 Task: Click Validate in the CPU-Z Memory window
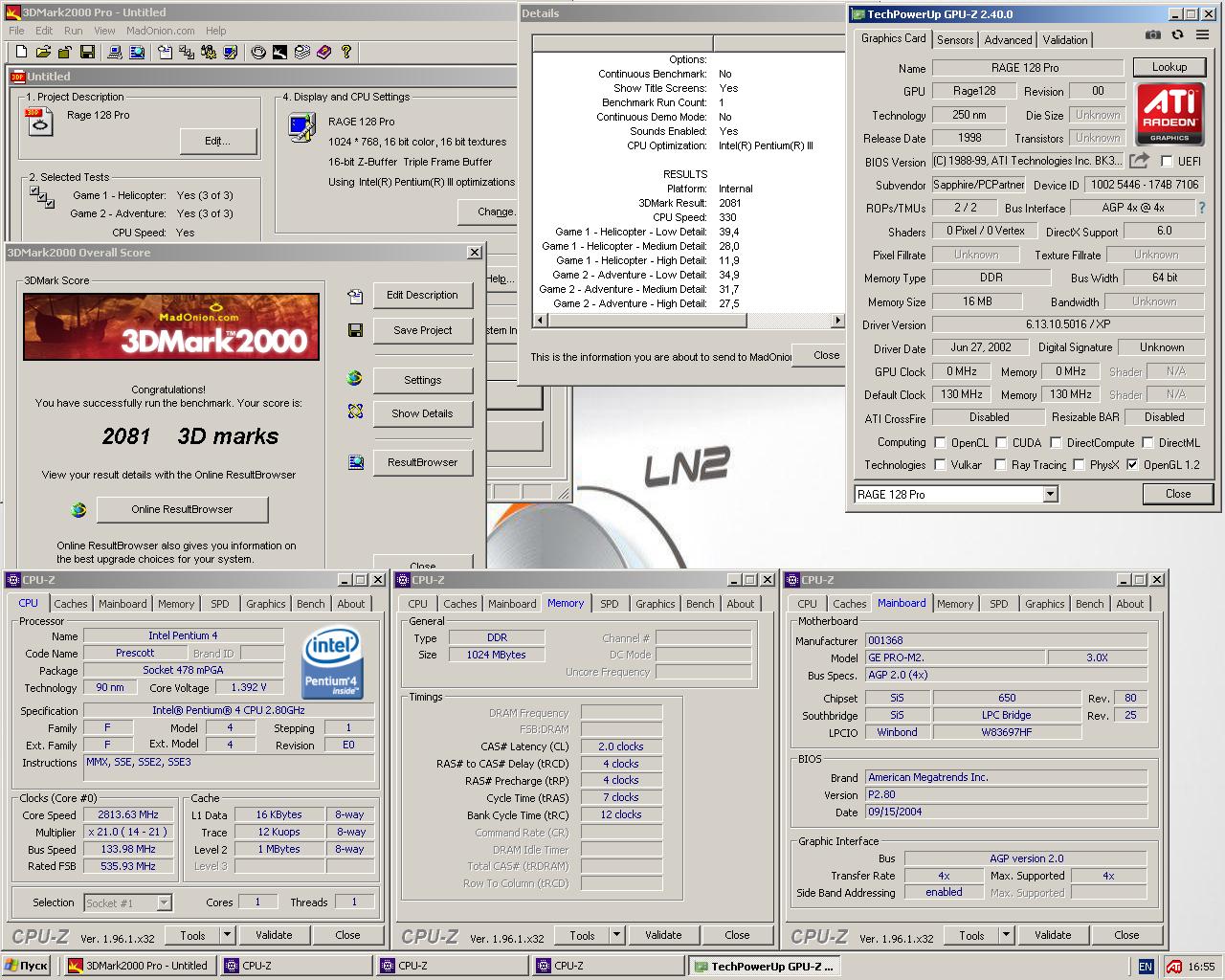coord(663,935)
